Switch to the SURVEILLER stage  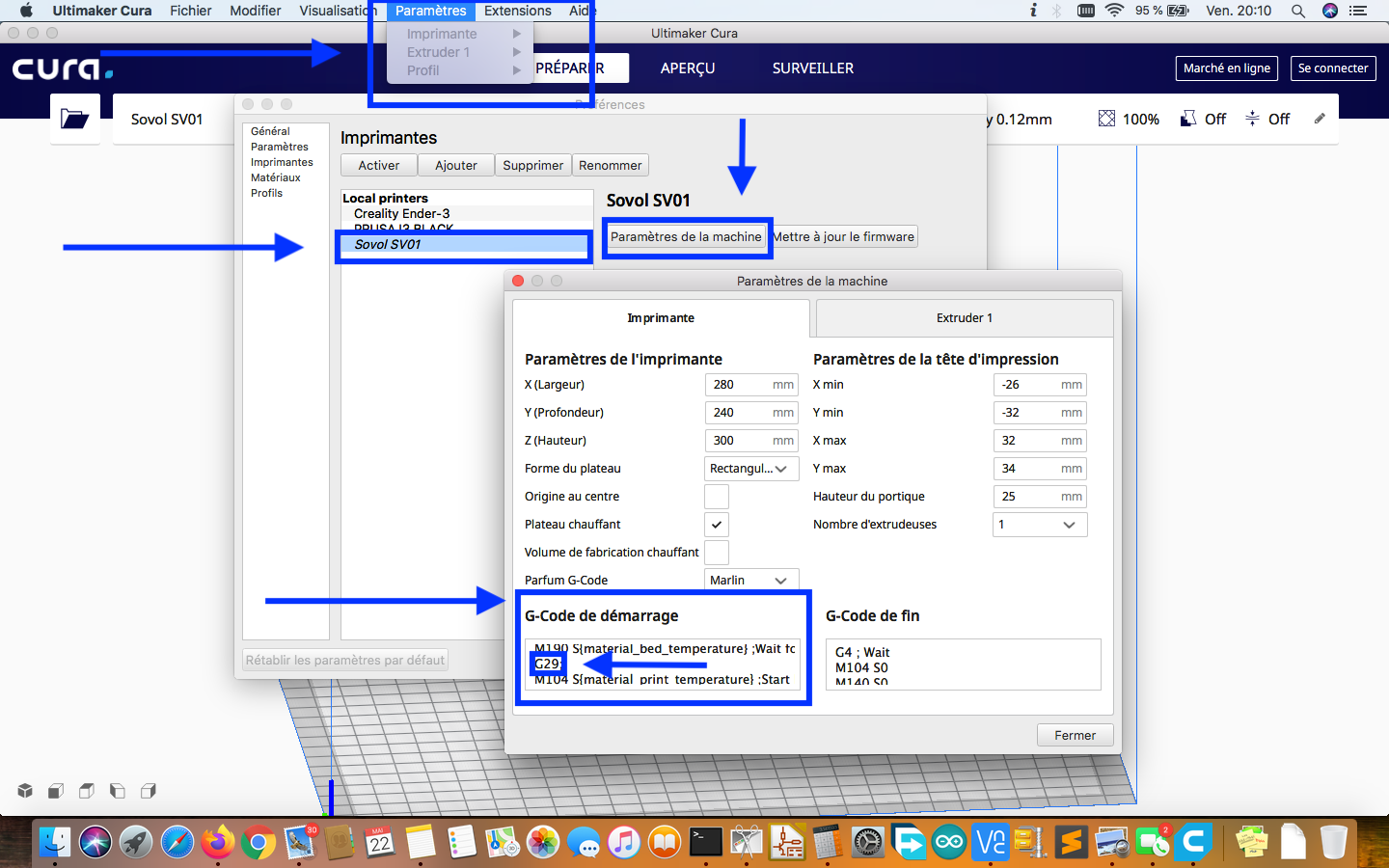click(813, 68)
